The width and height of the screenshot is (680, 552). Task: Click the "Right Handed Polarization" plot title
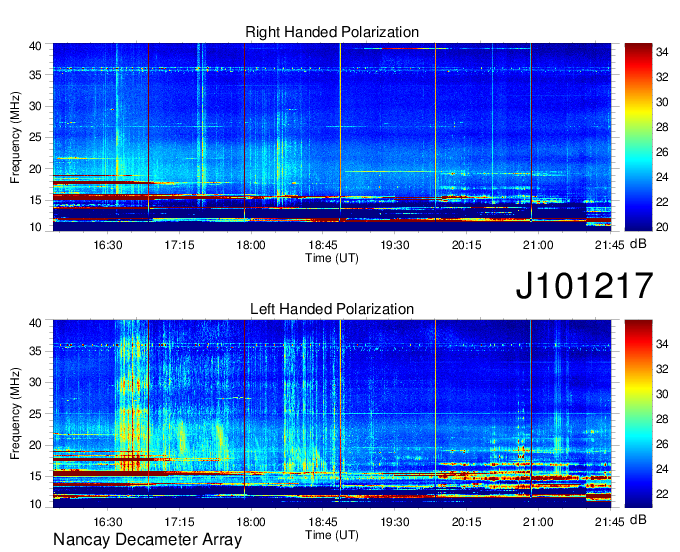(332, 32)
